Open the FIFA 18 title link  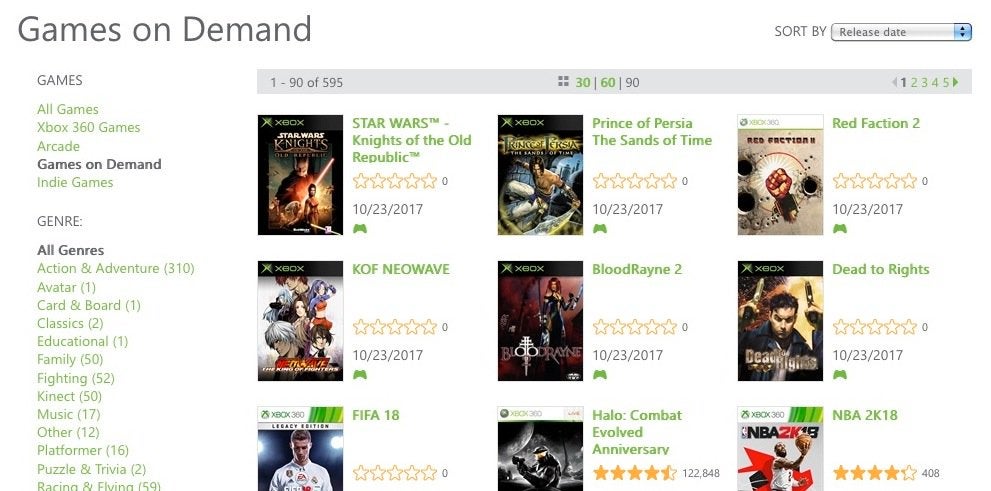click(376, 415)
